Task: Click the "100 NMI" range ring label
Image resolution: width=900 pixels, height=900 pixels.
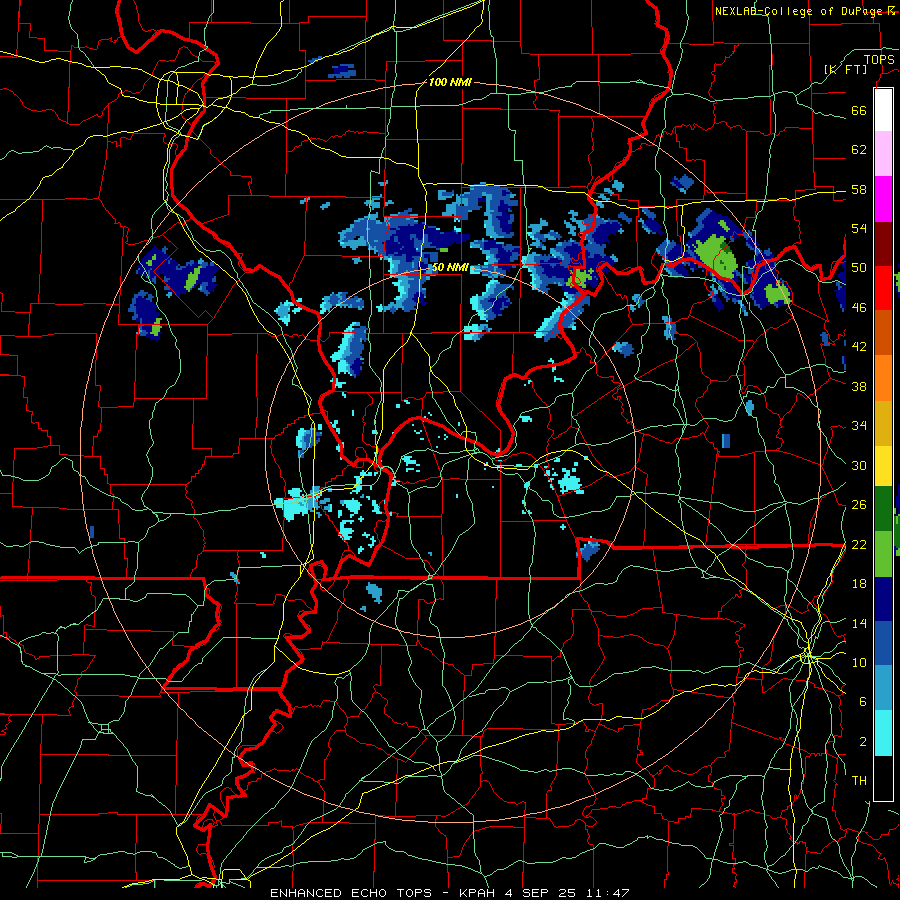Action: click(x=450, y=83)
